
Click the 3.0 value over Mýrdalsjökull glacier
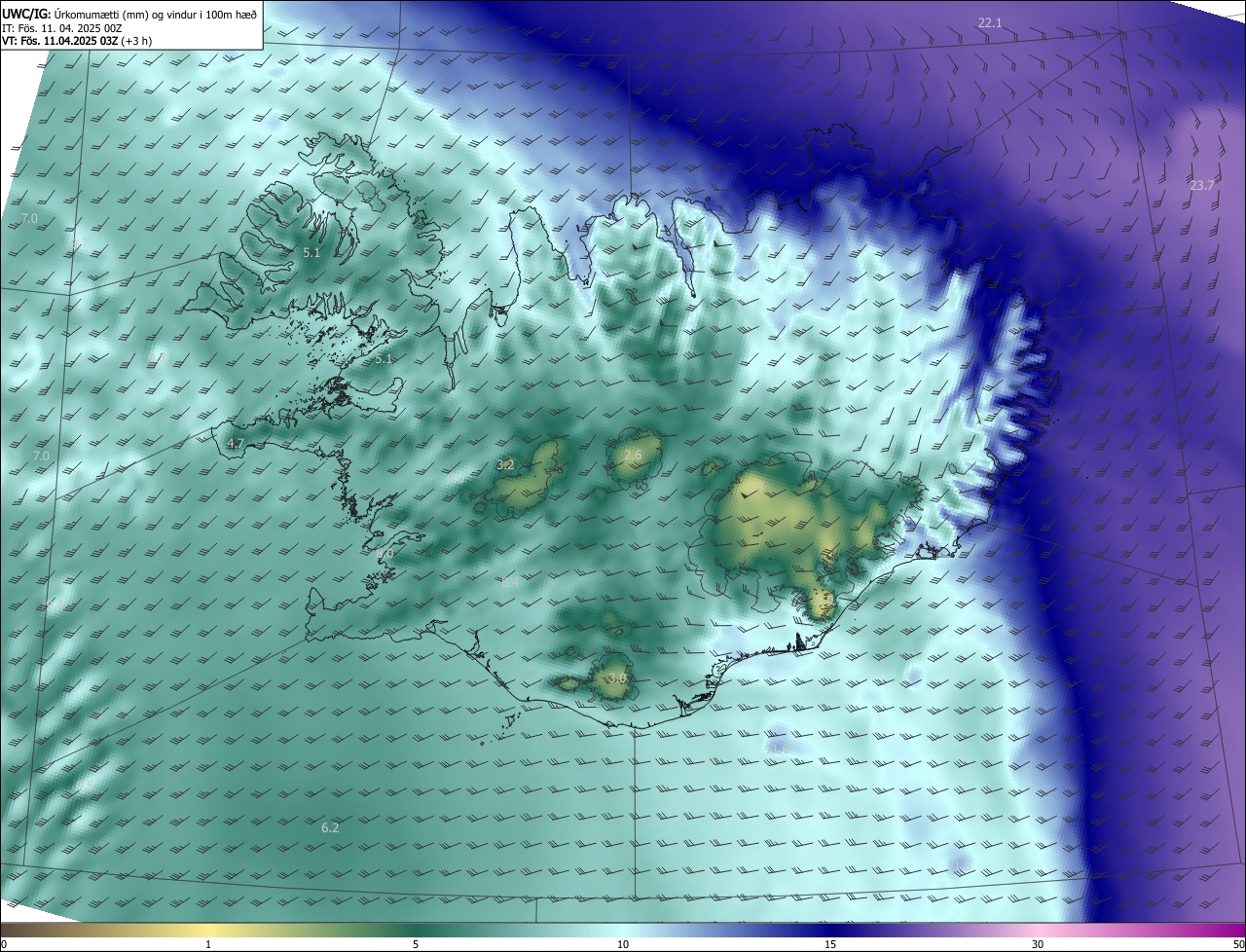616,677
